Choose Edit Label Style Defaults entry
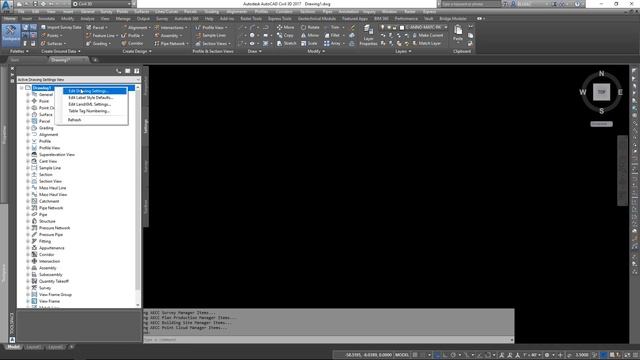This screenshot has width=640, height=360. pyautogui.click(x=91, y=98)
